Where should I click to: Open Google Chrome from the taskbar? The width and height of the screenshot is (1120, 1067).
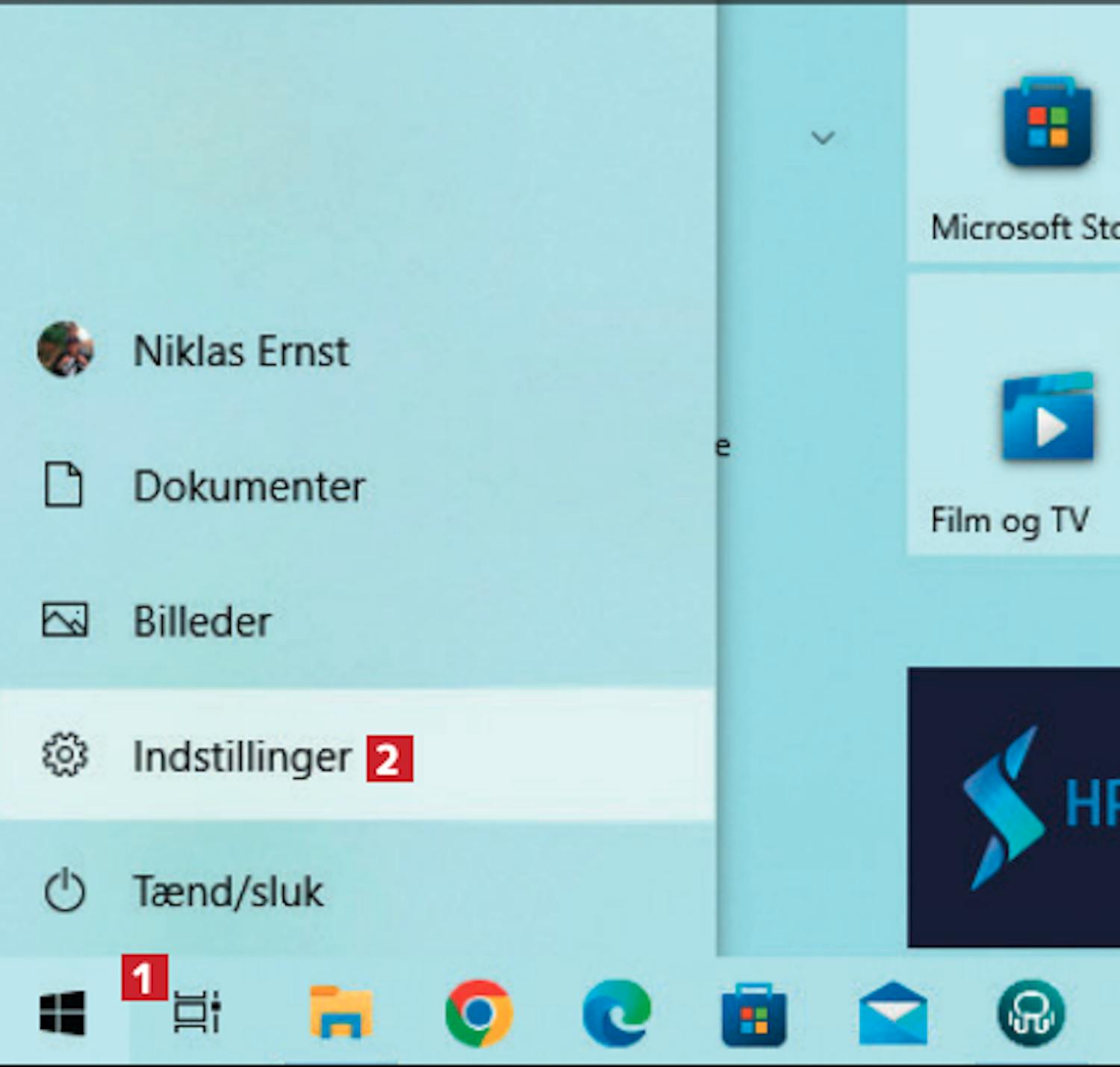point(479,1014)
